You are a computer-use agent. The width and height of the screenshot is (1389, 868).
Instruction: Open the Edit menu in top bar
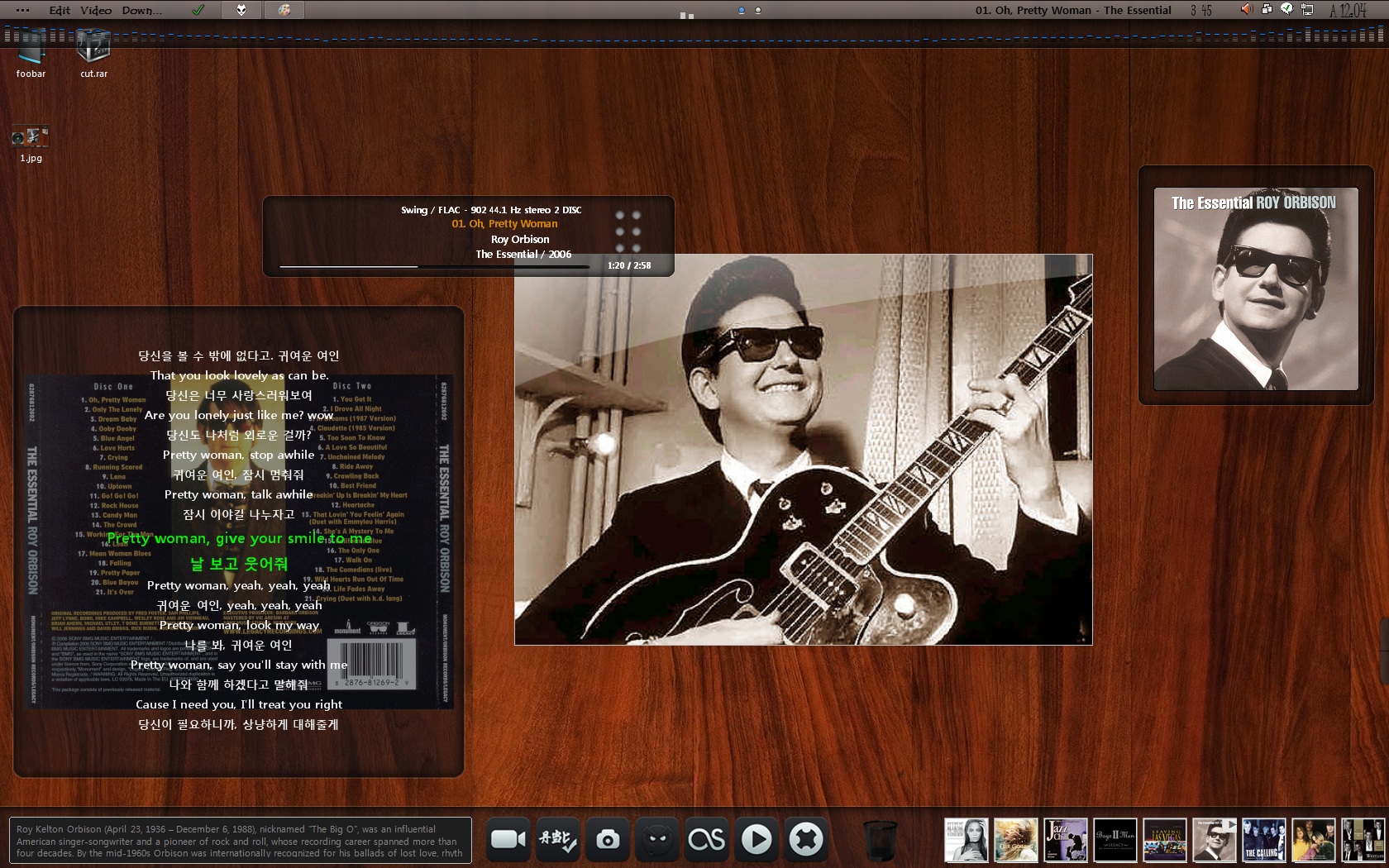coord(60,10)
